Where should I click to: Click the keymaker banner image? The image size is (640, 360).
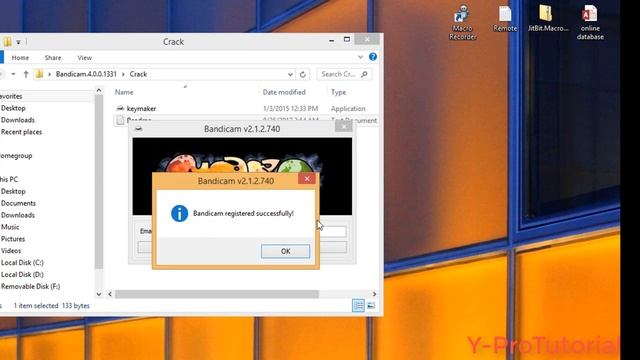tap(242, 155)
